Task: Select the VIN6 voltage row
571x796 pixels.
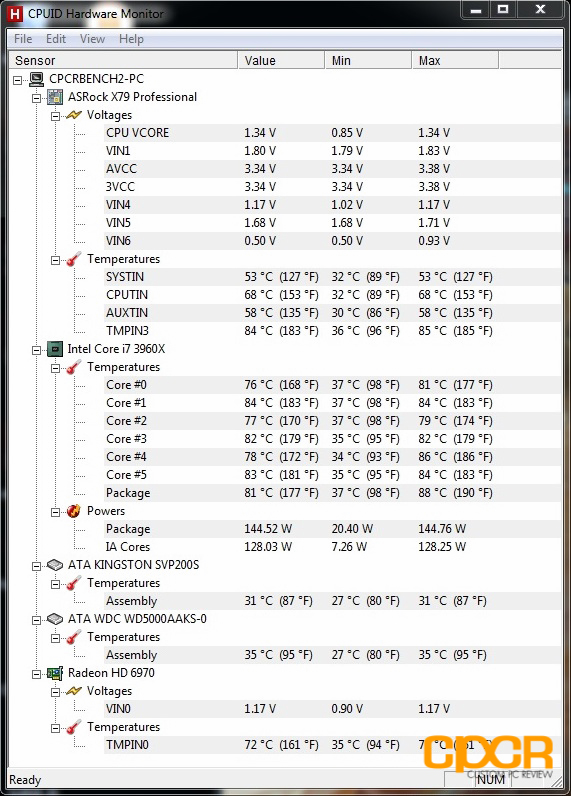Action: pos(333,241)
